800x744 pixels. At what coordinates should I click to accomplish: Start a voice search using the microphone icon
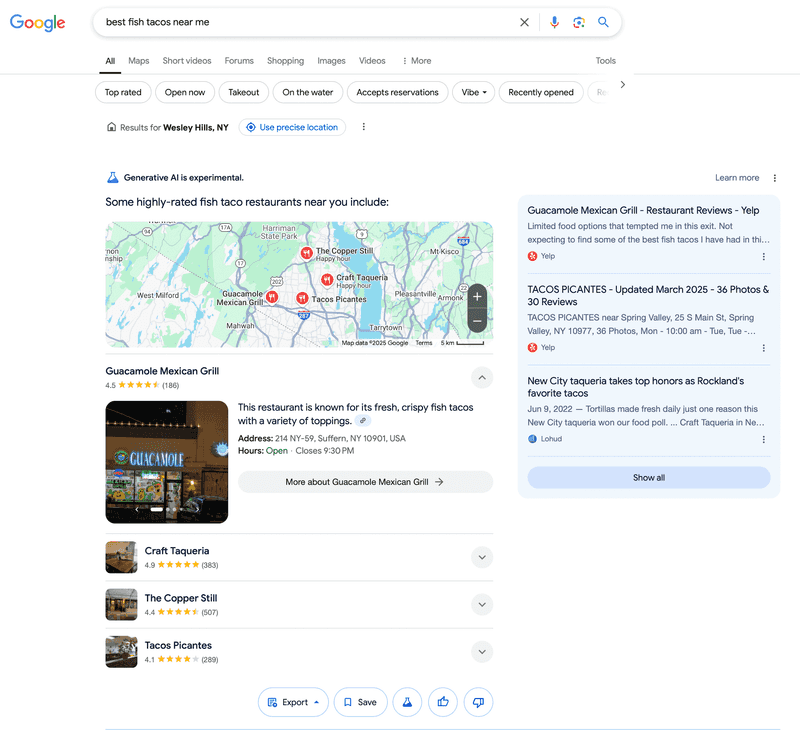[554, 22]
